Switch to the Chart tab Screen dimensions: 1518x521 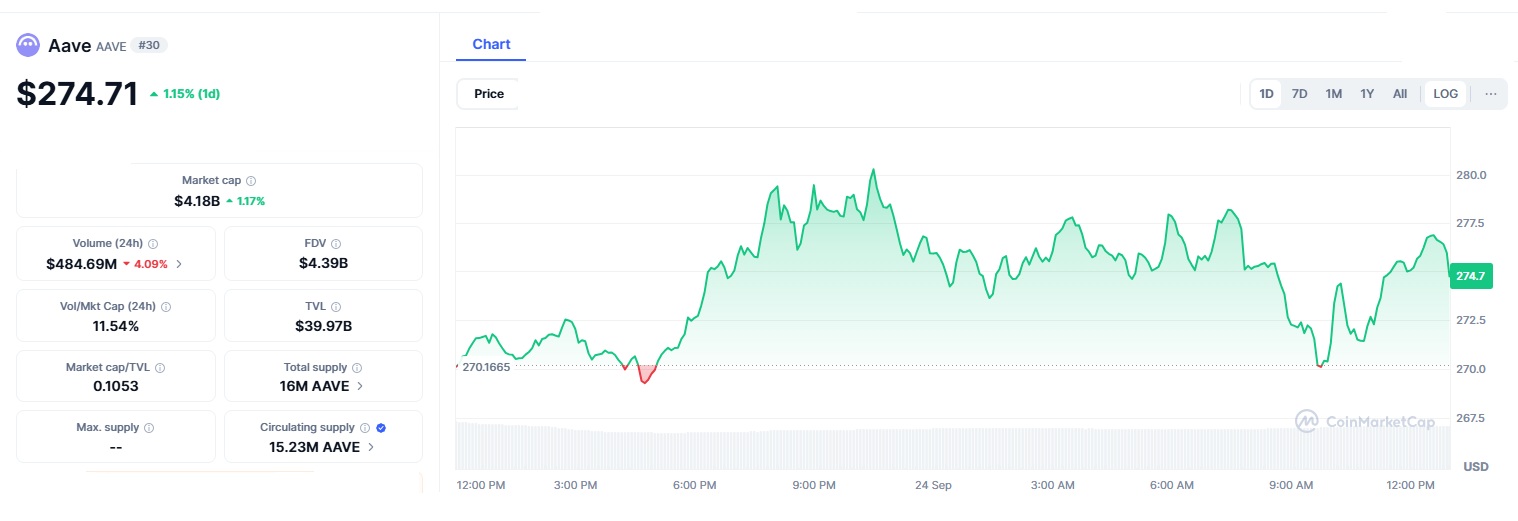coord(491,44)
